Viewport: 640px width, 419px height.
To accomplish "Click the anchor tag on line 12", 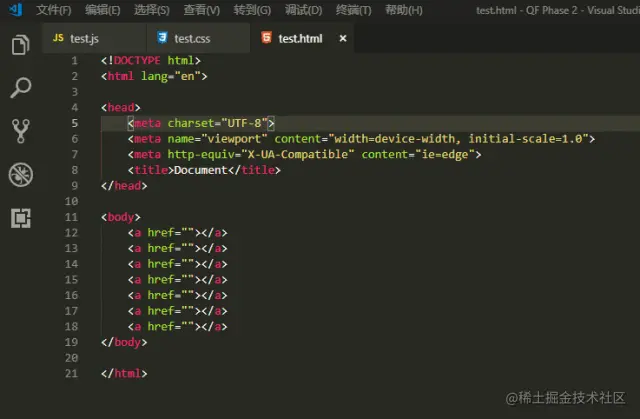I will [178, 233].
